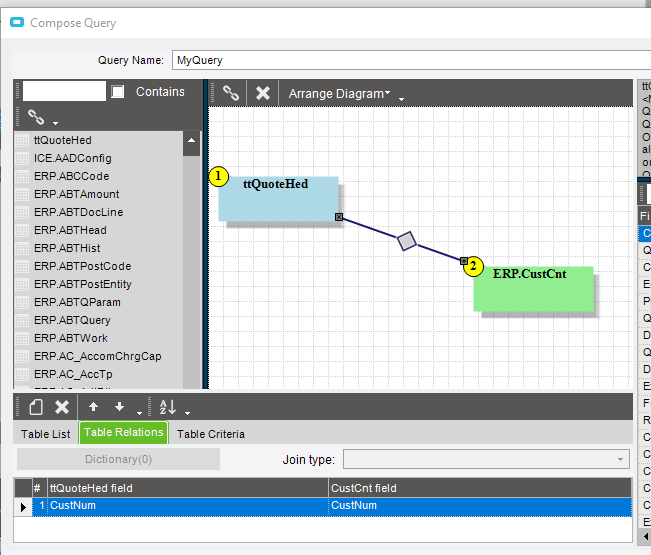The width and height of the screenshot is (651, 555).
Task: Select ERP.ABTPostEntity in the table list
Action: [x=83, y=284]
